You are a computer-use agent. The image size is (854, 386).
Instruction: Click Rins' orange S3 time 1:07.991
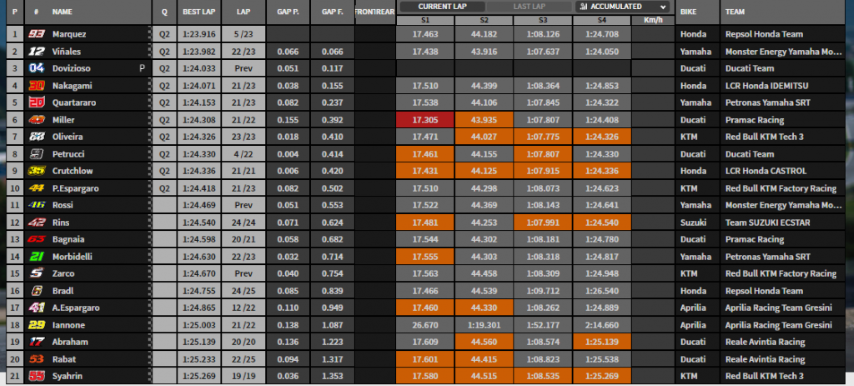pos(542,223)
